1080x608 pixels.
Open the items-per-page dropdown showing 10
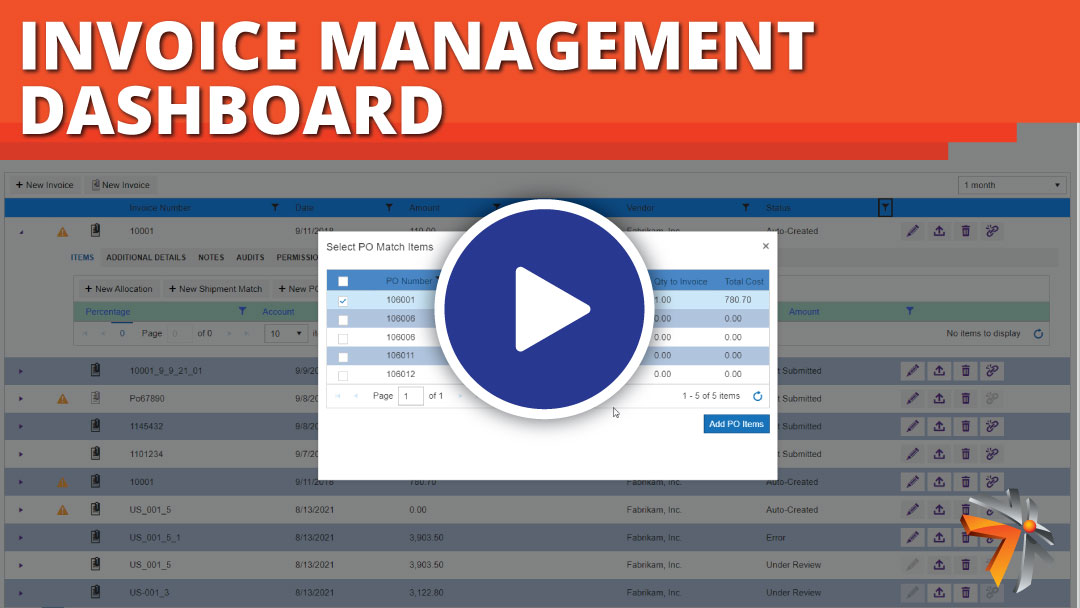tap(287, 333)
